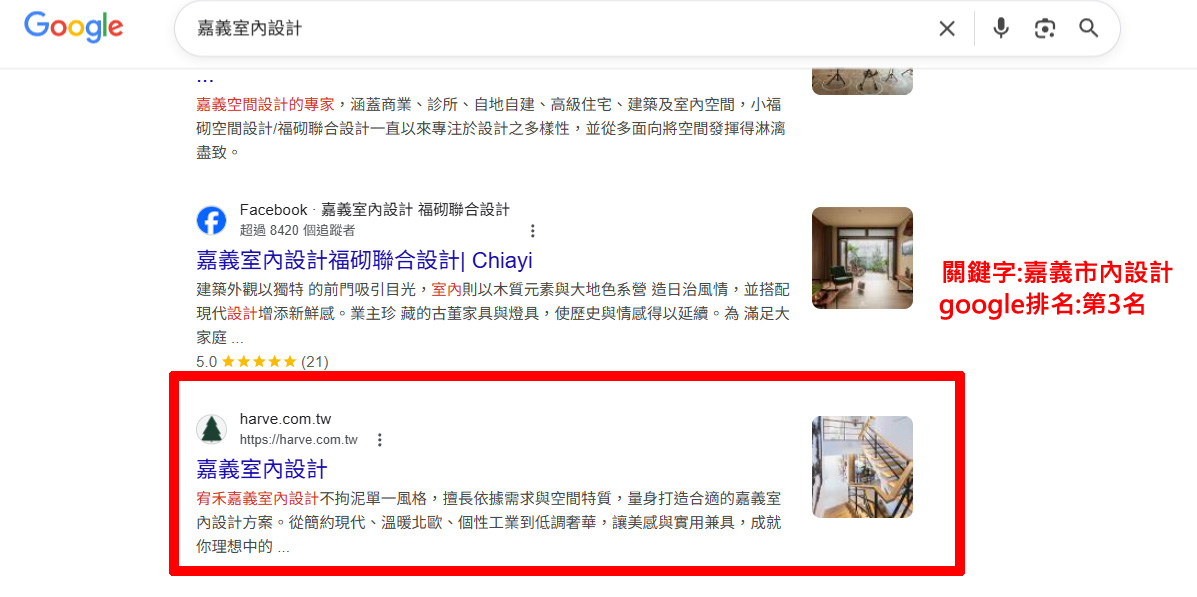Click the Google logo
This screenshot has height=597, width=1197.
point(73,27)
